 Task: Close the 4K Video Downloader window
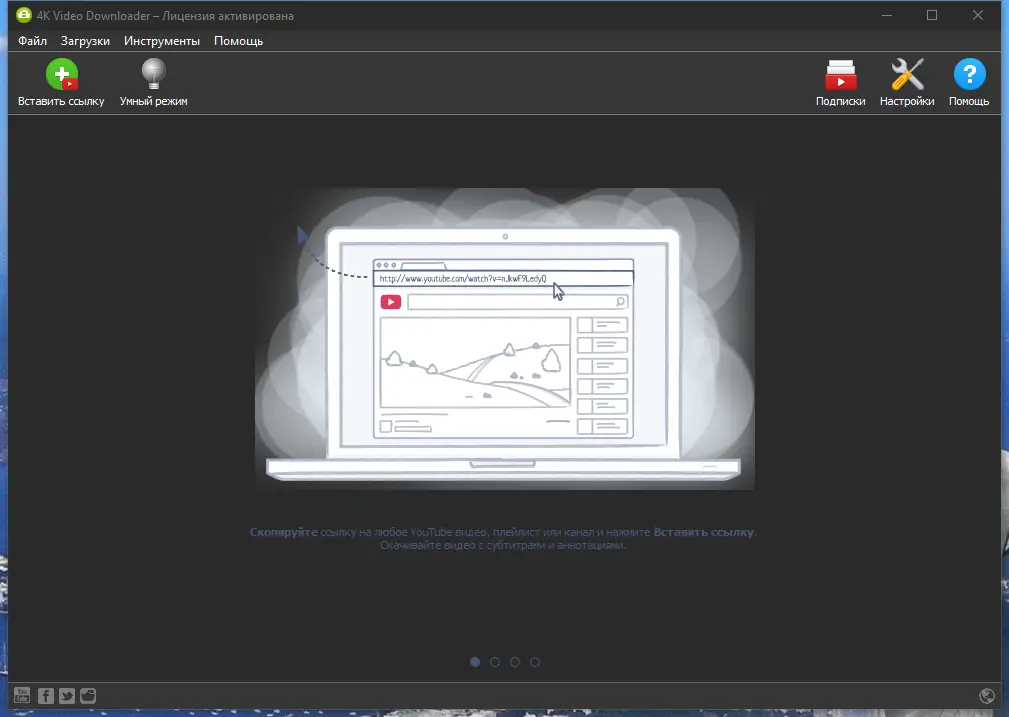coord(977,15)
